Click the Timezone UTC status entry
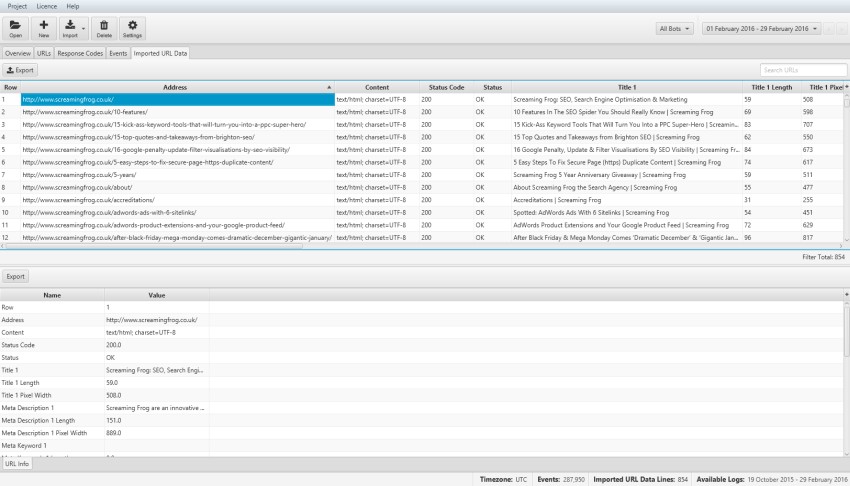The image size is (850, 486). (503, 479)
